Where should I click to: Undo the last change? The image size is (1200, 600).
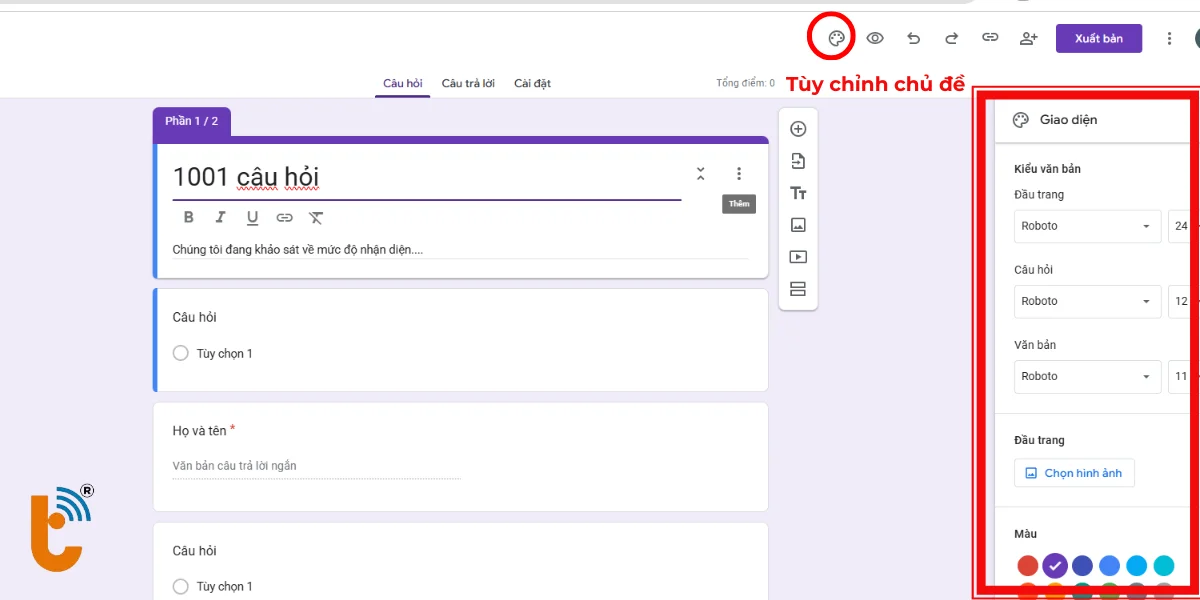[x=913, y=39]
